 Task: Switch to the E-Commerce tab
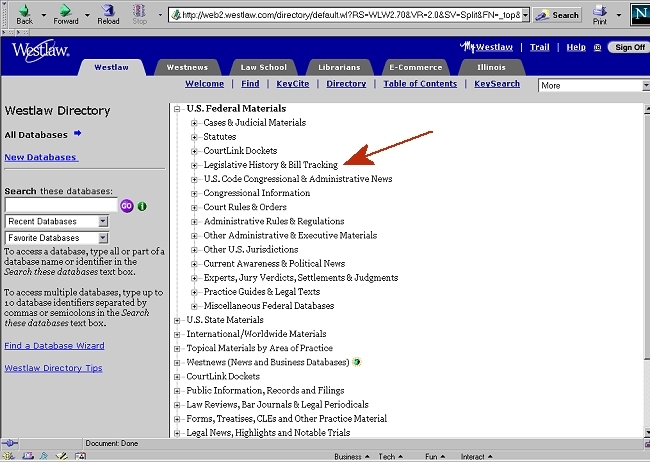coord(416,67)
